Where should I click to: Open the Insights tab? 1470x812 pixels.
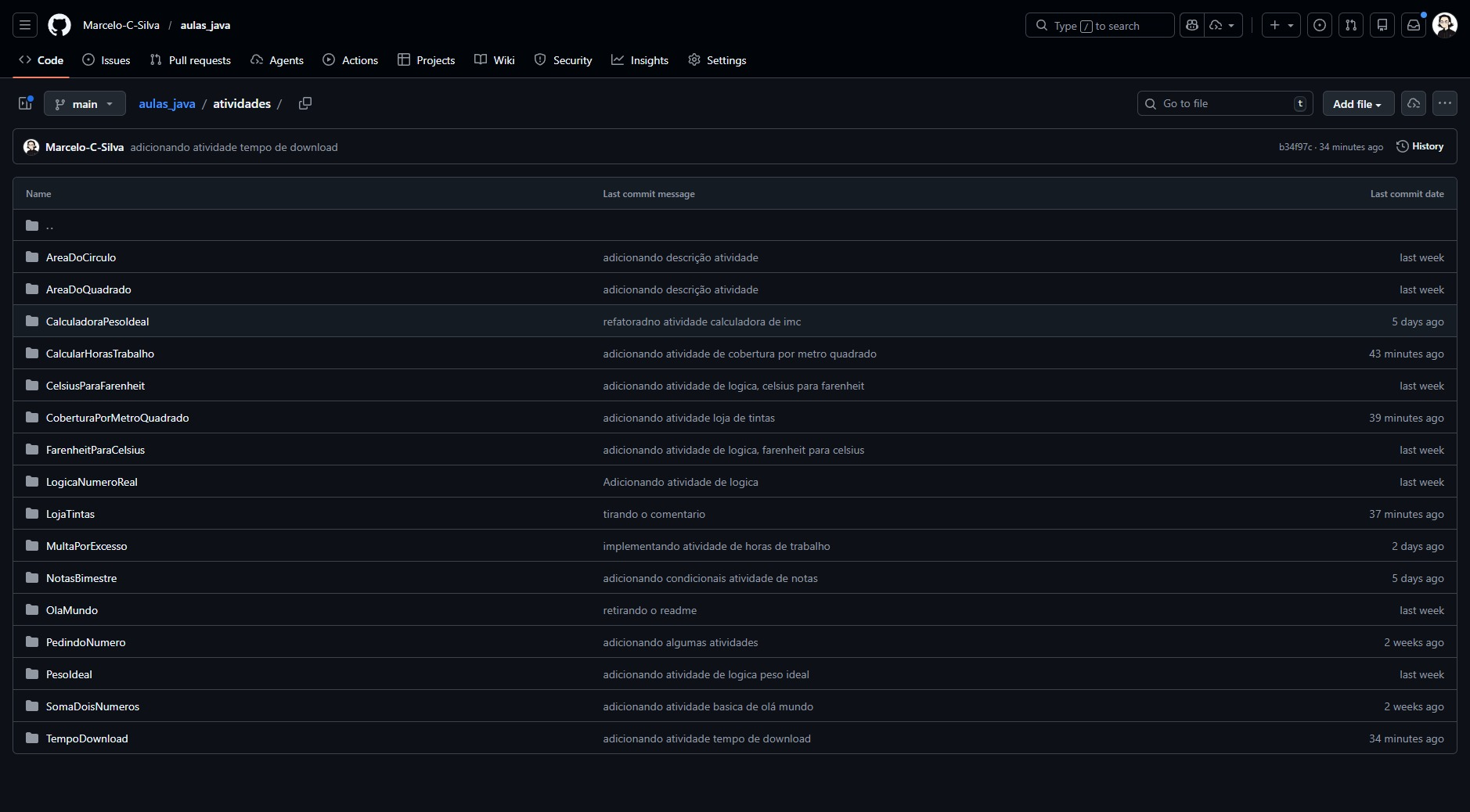(x=640, y=60)
